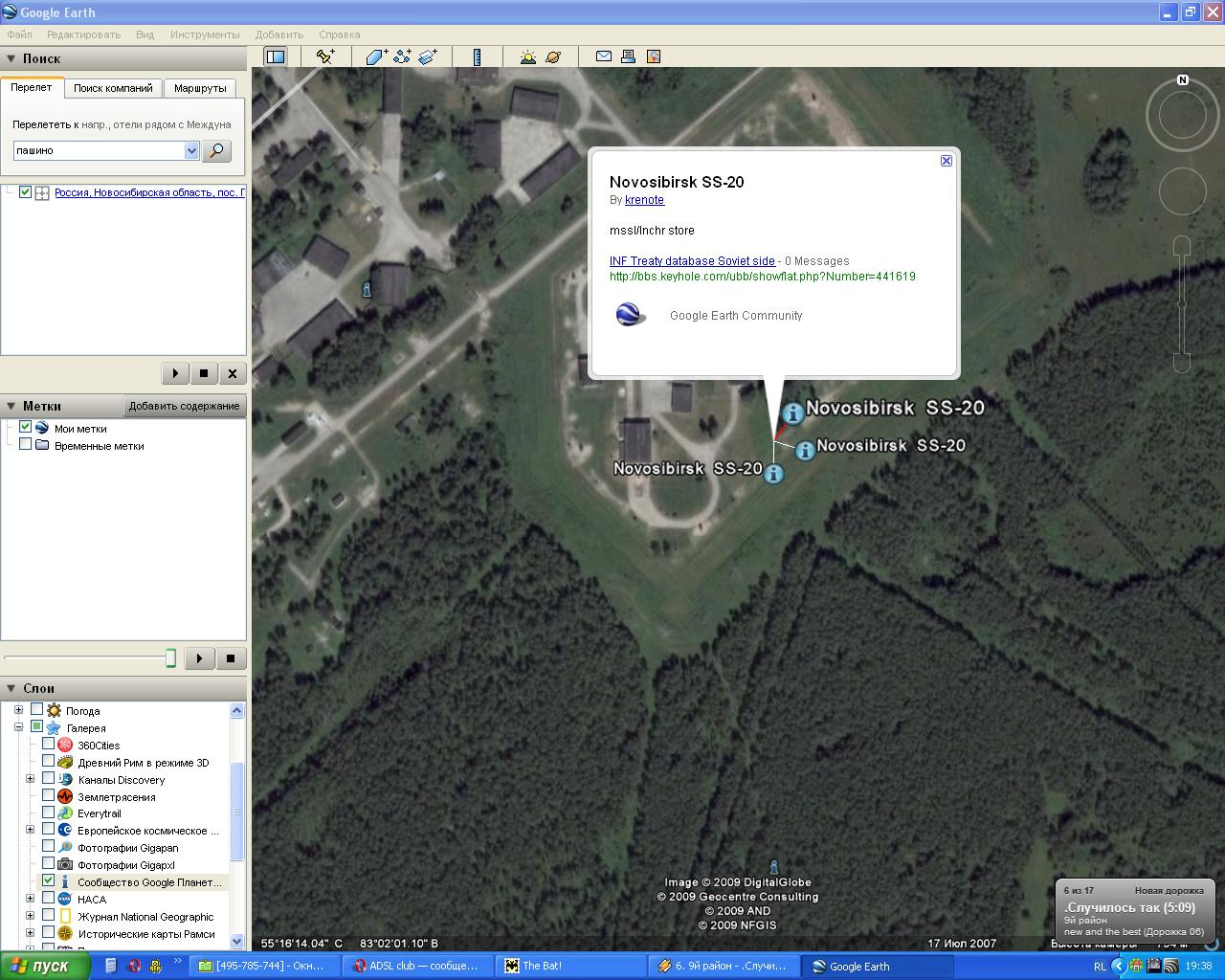
Task: Add an image overlay from toolbar
Action: [428, 56]
